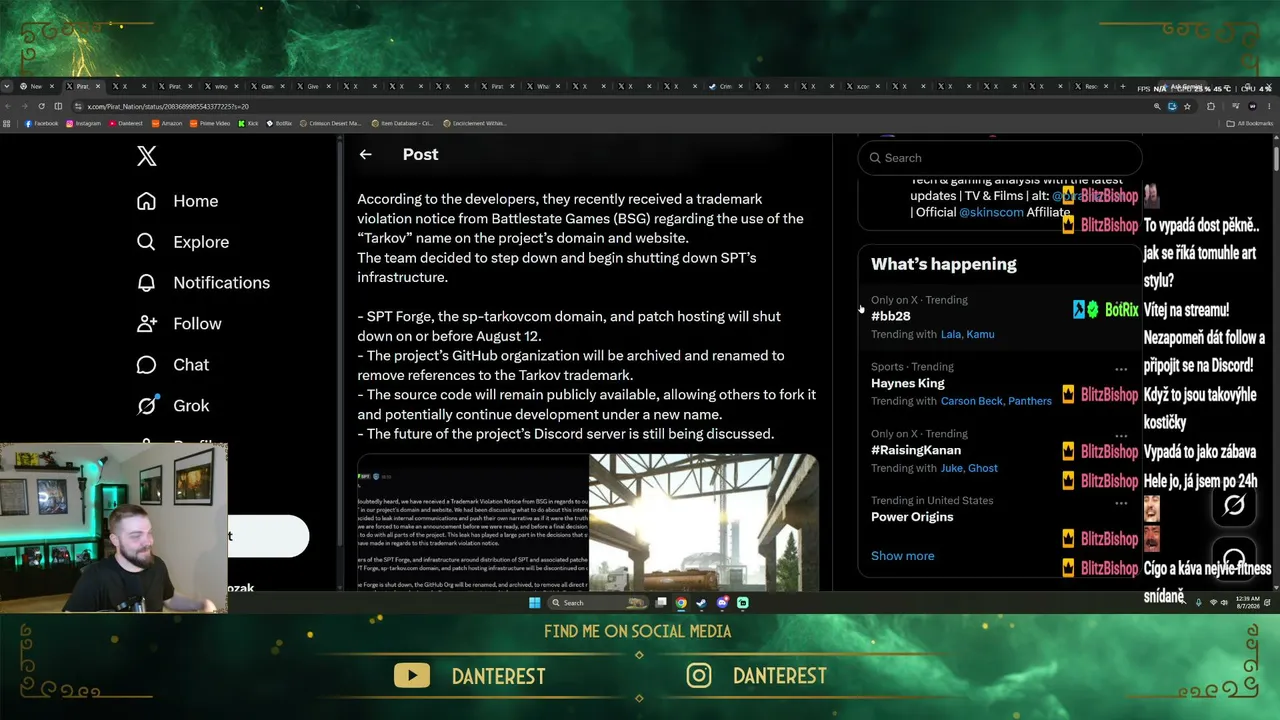
Task: Open the Notifications bell icon
Action: [146, 283]
